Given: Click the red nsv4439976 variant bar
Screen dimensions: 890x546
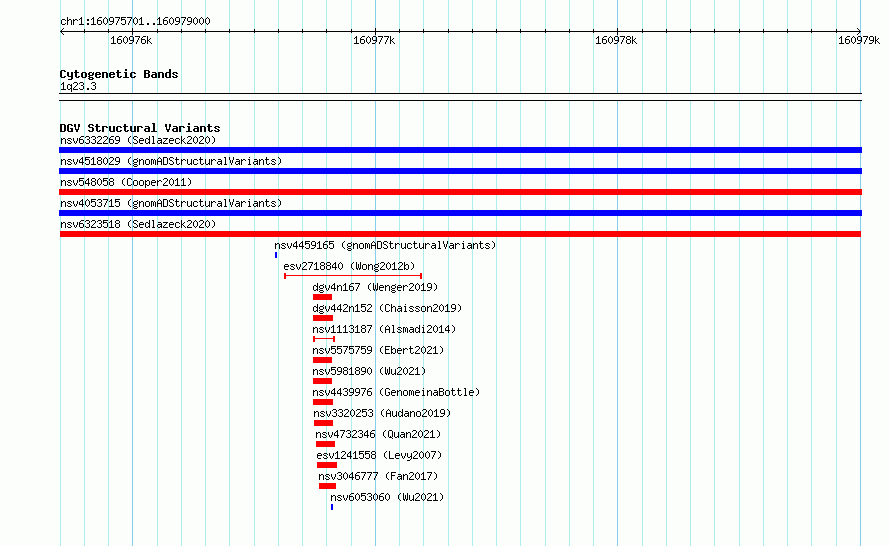Looking at the screenshot, I should click(323, 402).
